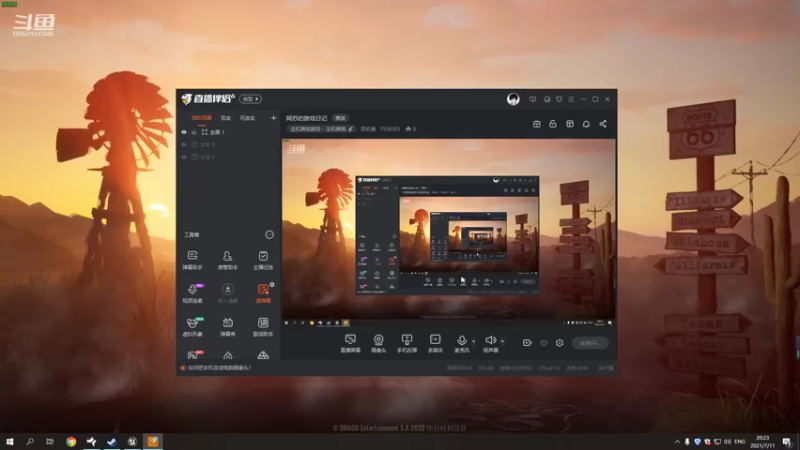The width and height of the screenshot is (800, 450).
Task: Open the hamburger menu in title bar
Action: tap(571, 99)
